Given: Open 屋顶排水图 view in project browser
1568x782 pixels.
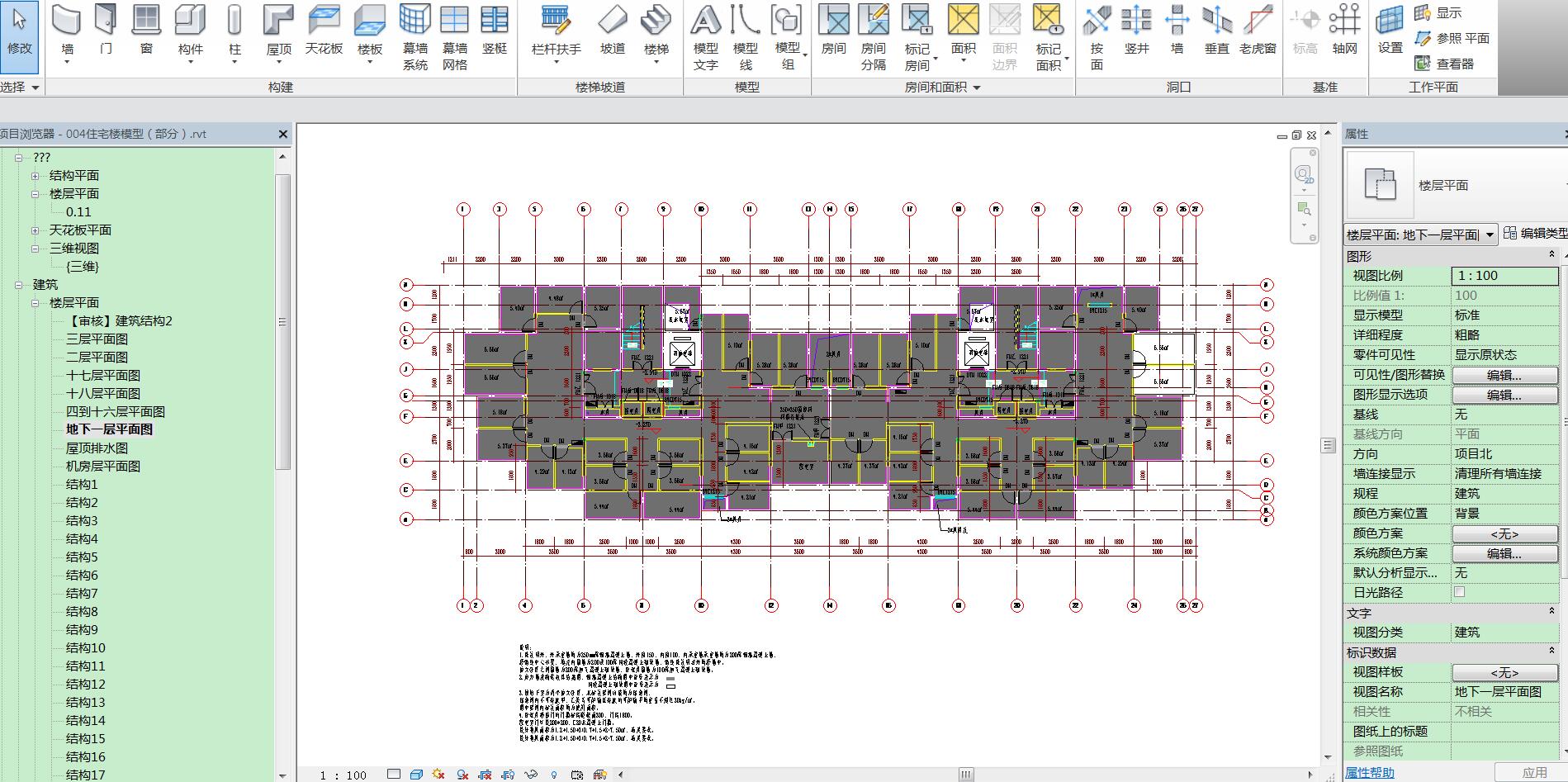Looking at the screenshot, I should click(x=97, y=448).
